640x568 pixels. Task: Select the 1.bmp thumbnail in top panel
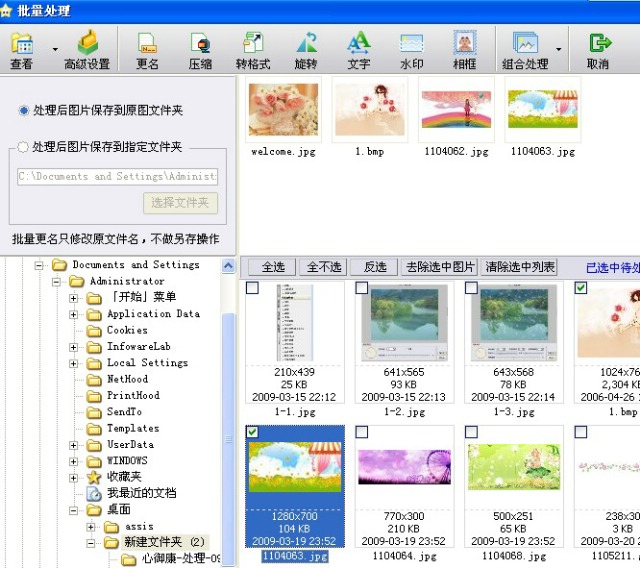point(370,109)
